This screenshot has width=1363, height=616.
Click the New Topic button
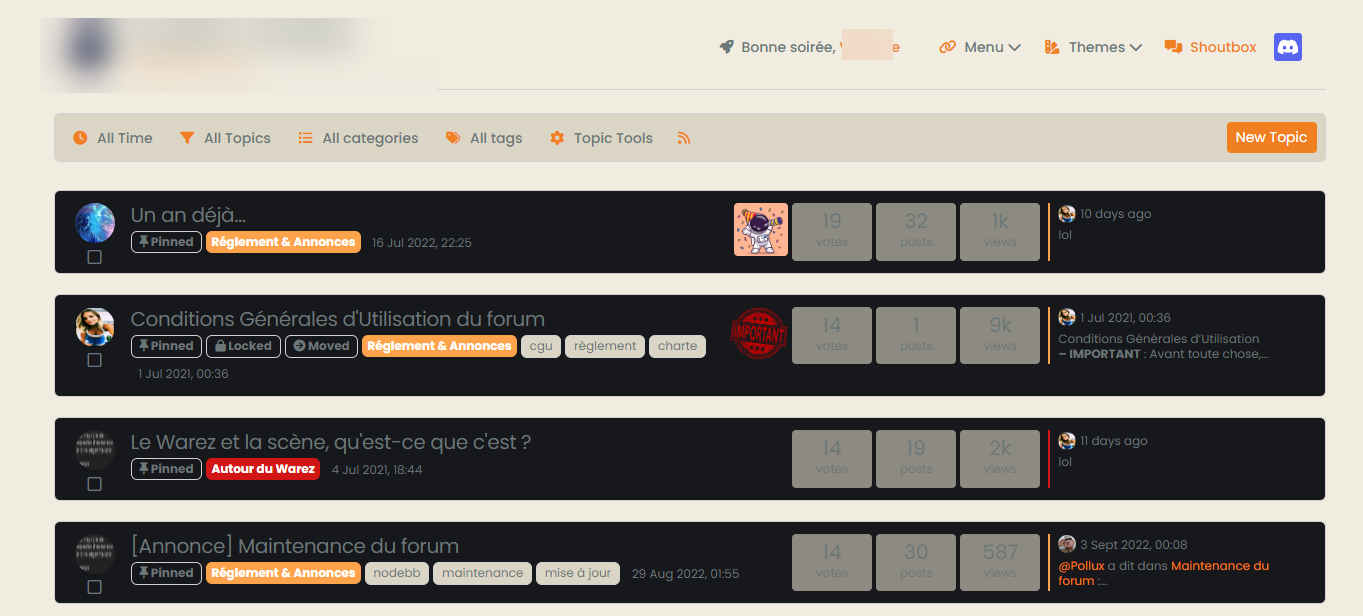coord(1271,138)
